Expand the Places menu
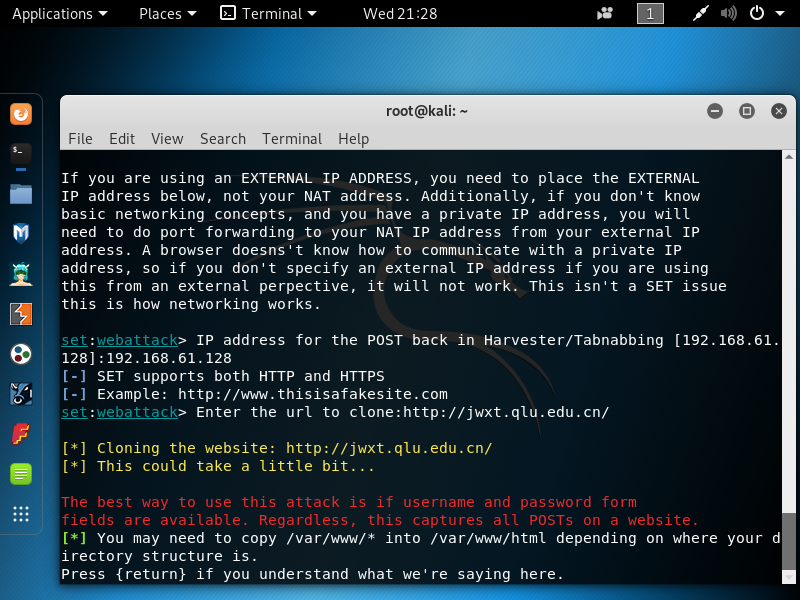This screenshot has width=800, height=600. [x=167, y=14]
